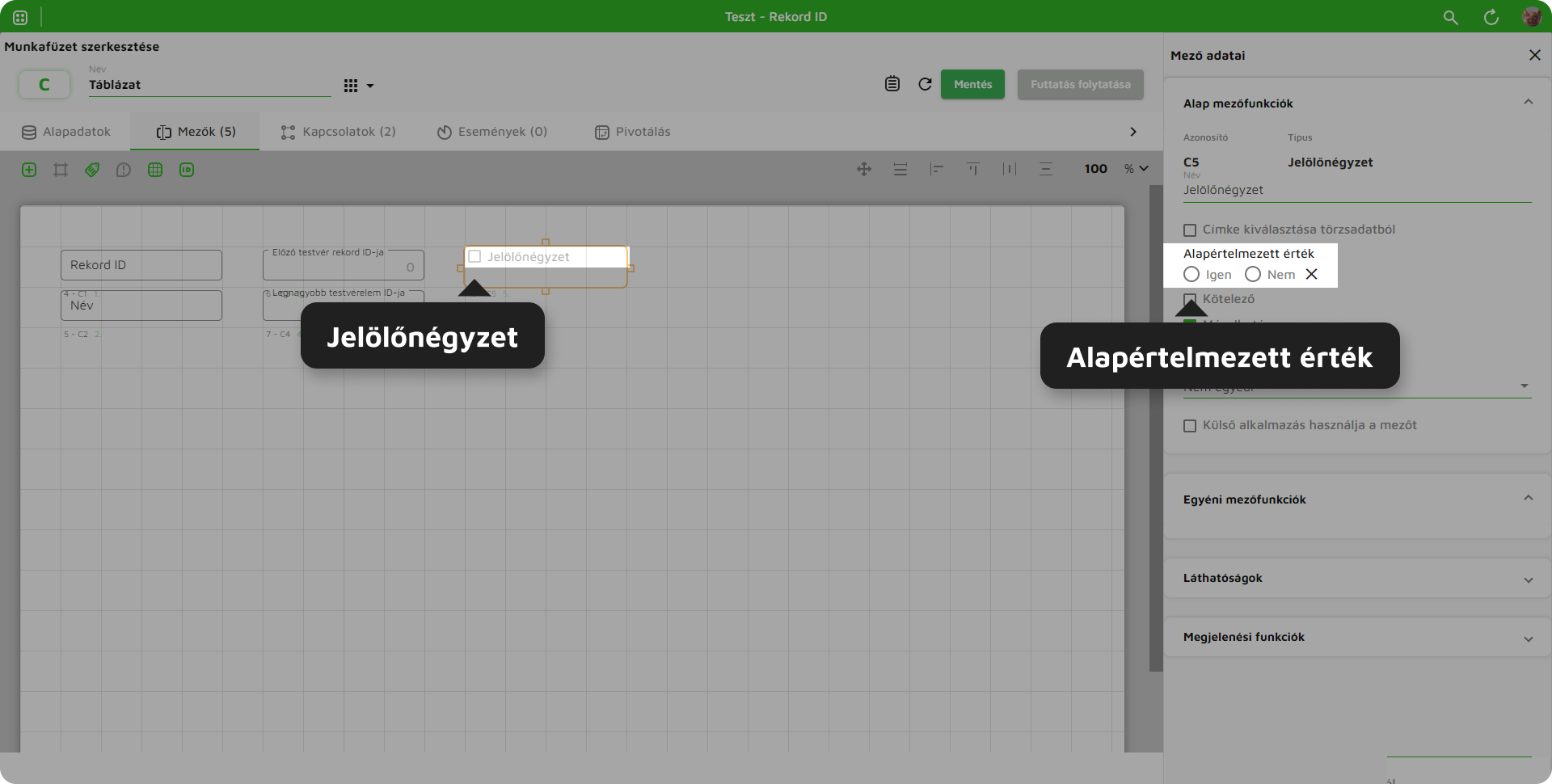Close the Mező adatai panel
This screenshot has width=1552, height=784.
click(x=1535, y=55)
